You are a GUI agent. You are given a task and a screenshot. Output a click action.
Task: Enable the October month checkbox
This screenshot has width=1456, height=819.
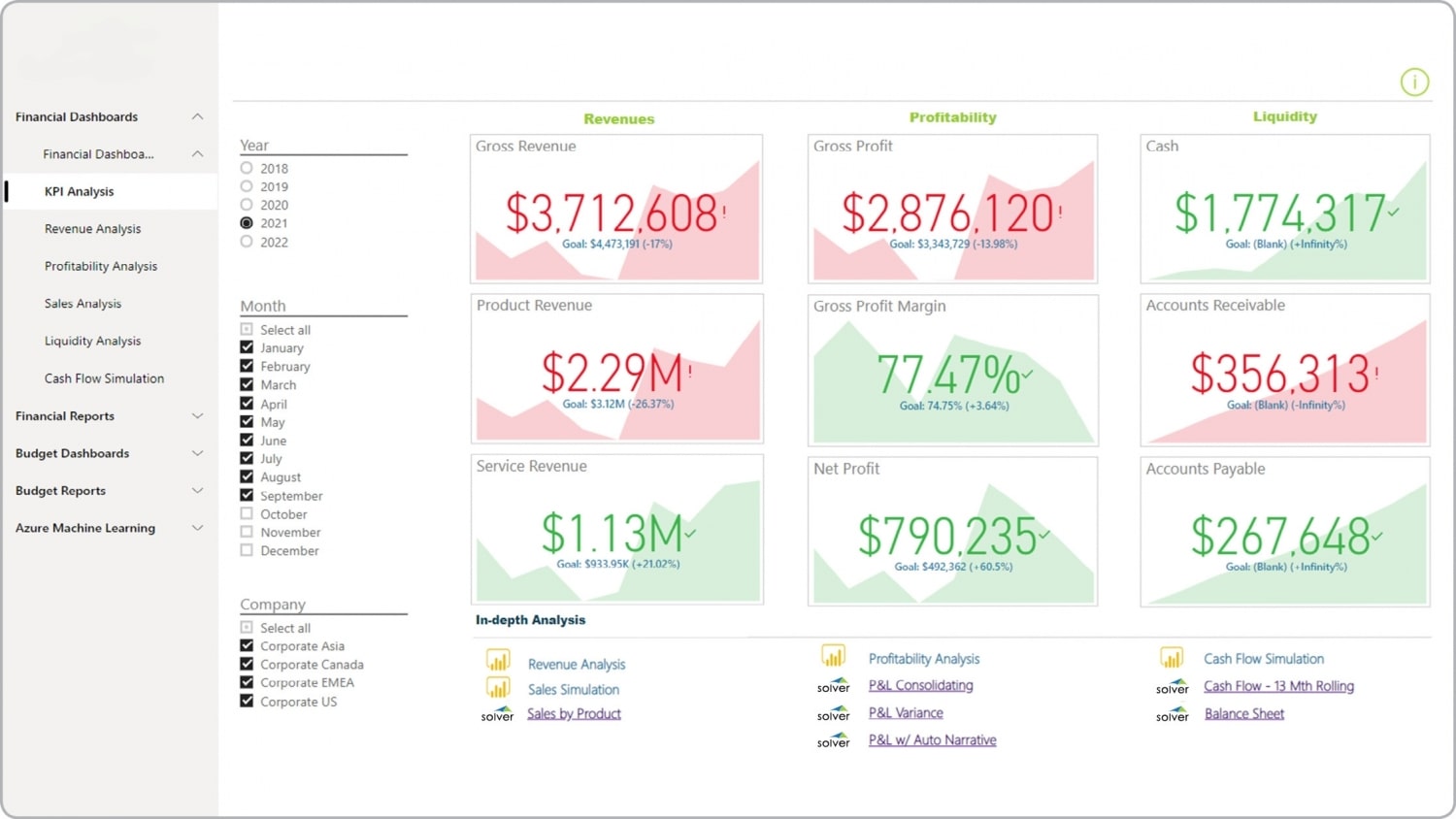pos(247,513)
